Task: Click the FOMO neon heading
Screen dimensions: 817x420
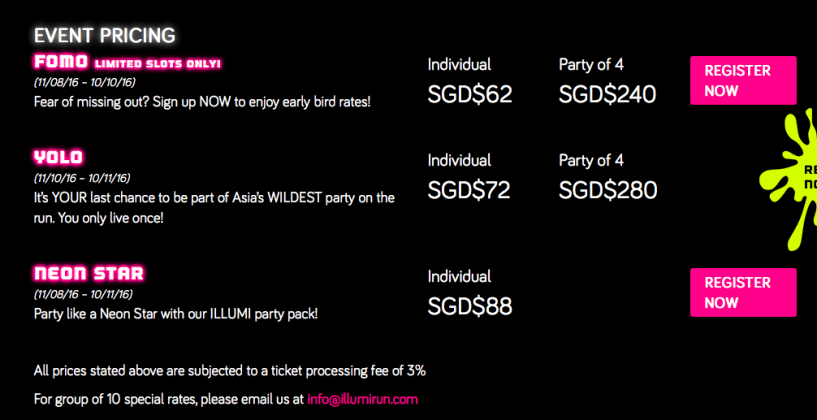Action: tap(61, 63)
